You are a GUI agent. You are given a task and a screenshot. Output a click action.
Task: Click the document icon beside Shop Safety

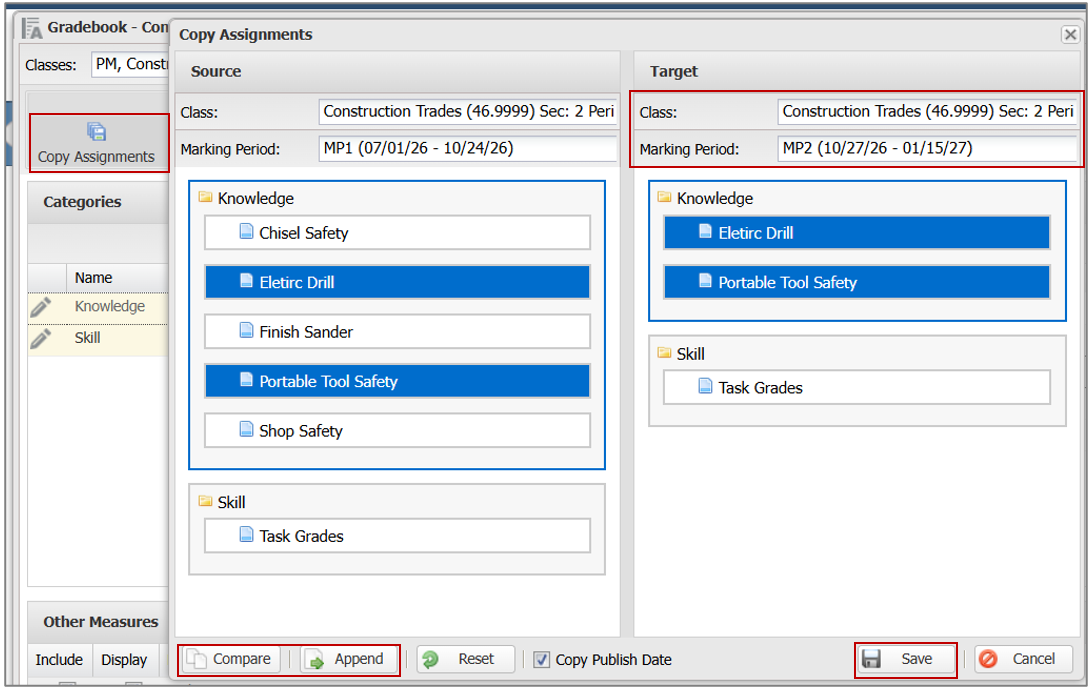point(246,429)
